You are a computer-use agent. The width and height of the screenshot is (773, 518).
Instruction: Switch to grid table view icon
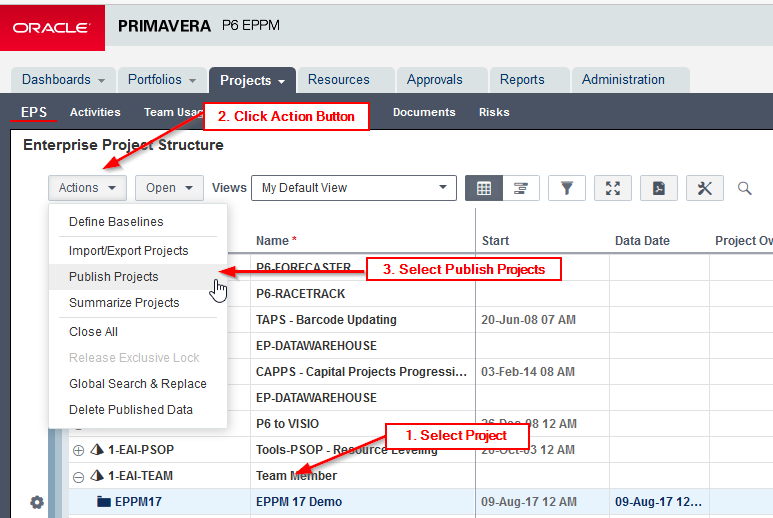click(484, 188)
